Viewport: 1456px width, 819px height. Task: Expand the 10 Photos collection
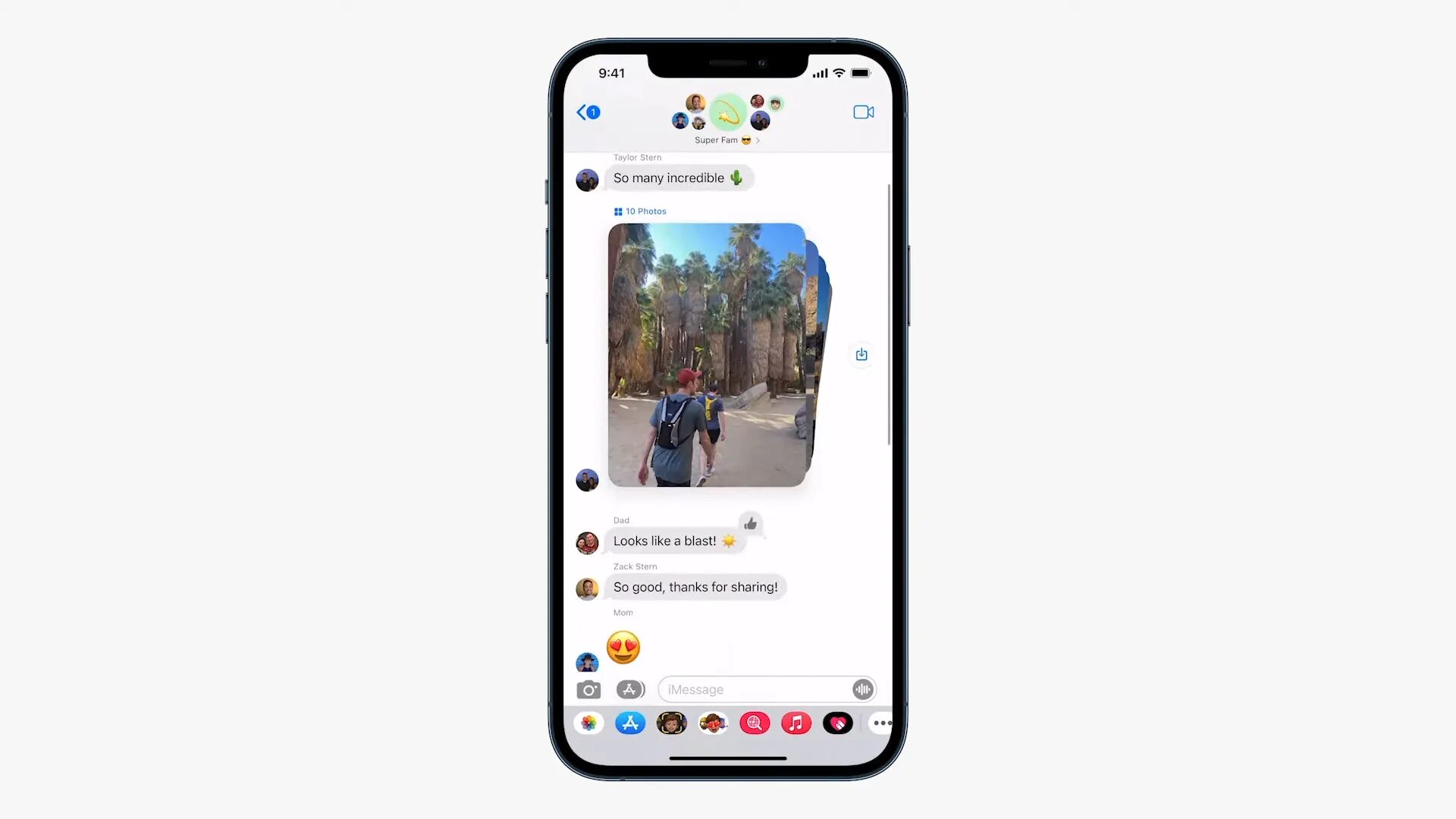639,211
